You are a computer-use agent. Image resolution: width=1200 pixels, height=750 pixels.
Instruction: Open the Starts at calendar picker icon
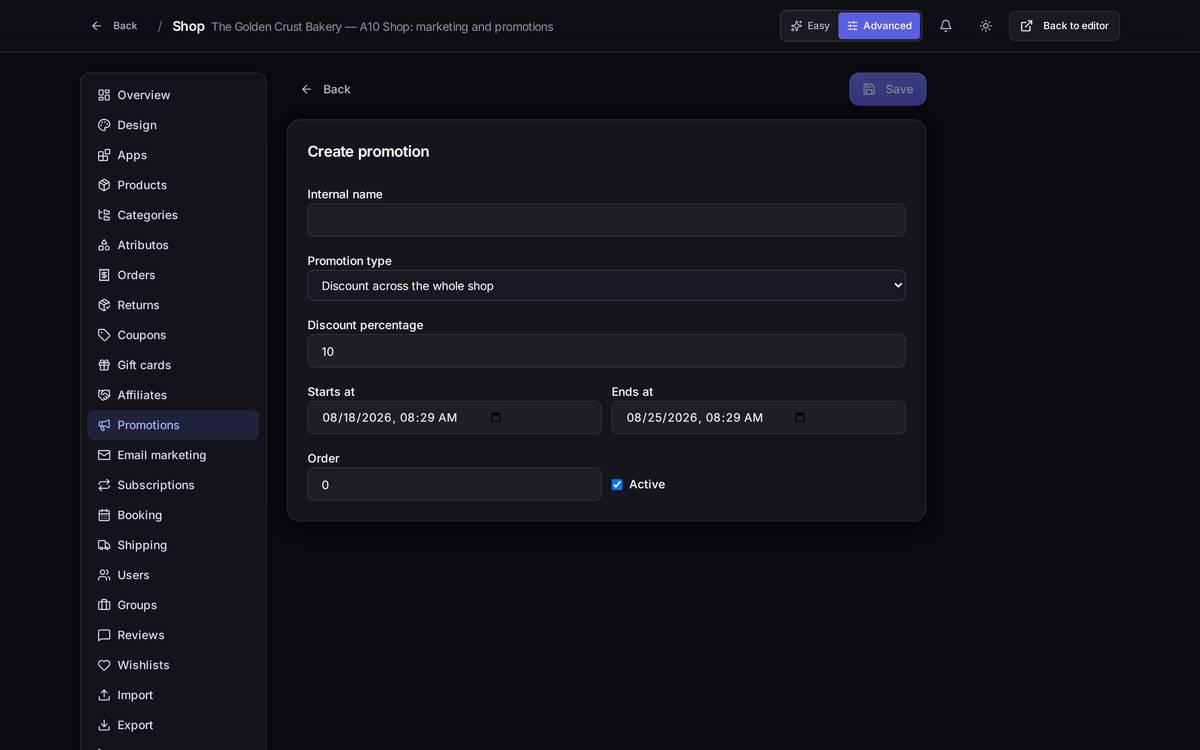coord(496,417)
